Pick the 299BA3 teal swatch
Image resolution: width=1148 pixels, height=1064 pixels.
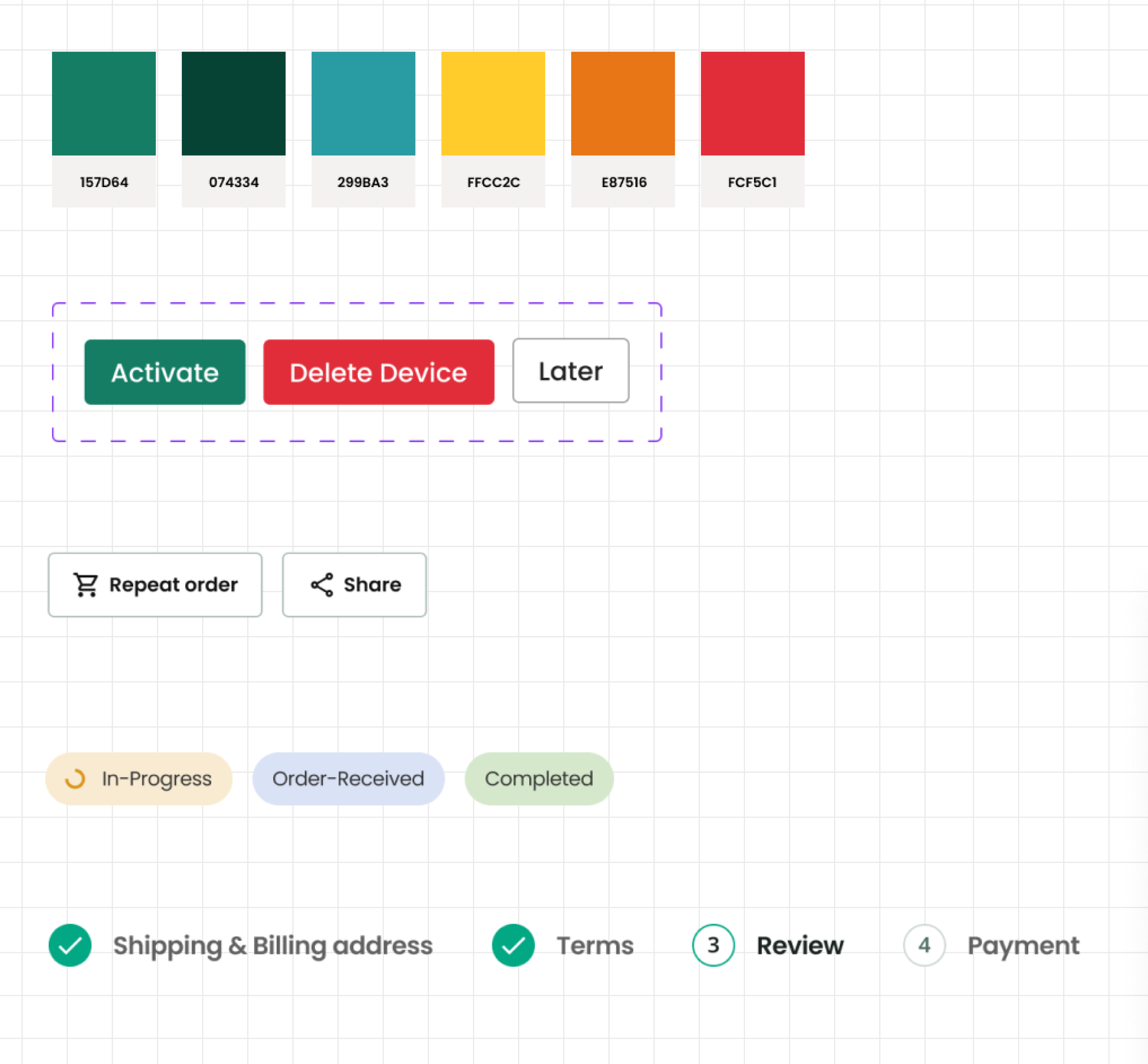363,103
